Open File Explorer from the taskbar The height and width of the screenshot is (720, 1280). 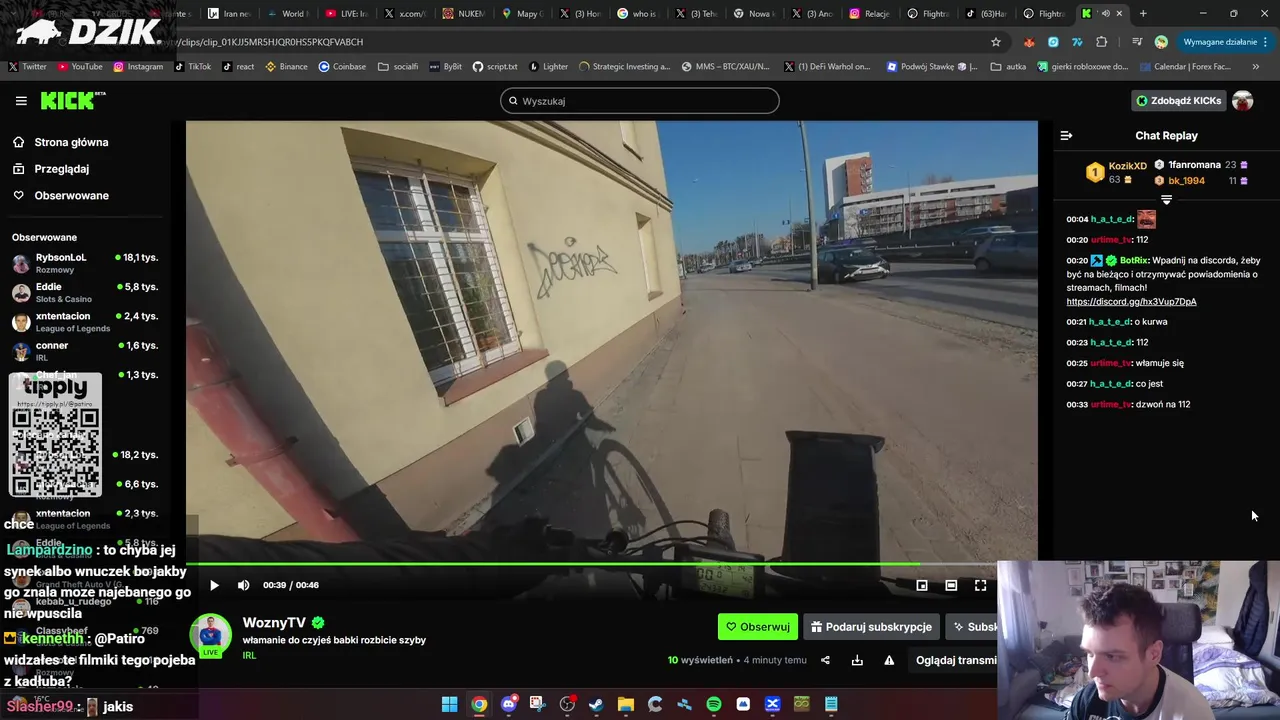coord(626,705)
